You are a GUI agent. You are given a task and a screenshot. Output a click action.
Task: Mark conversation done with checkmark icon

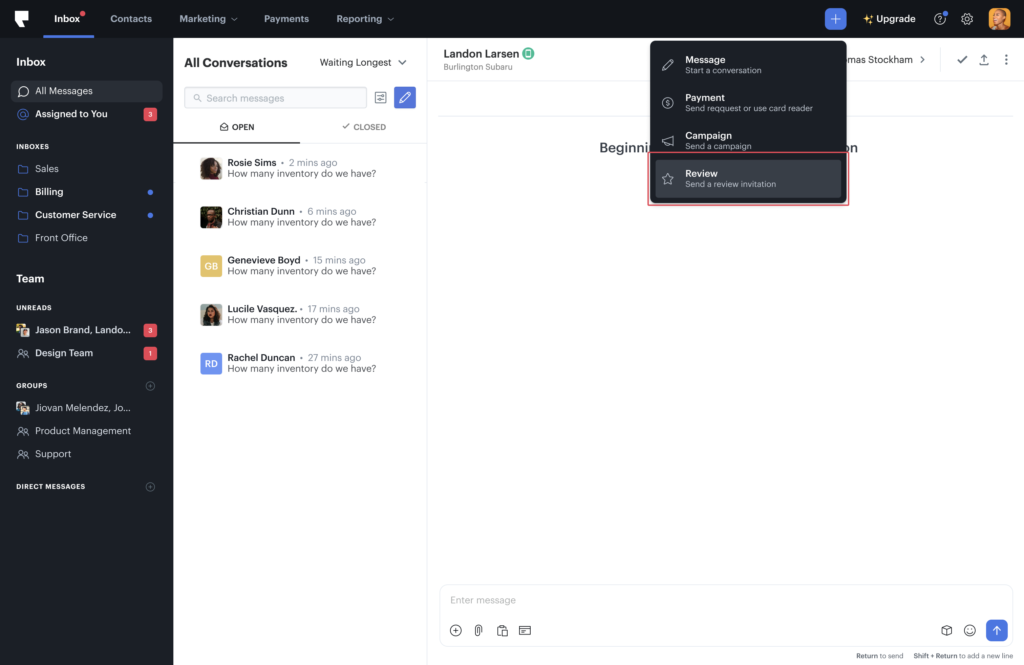click(962, 60)
